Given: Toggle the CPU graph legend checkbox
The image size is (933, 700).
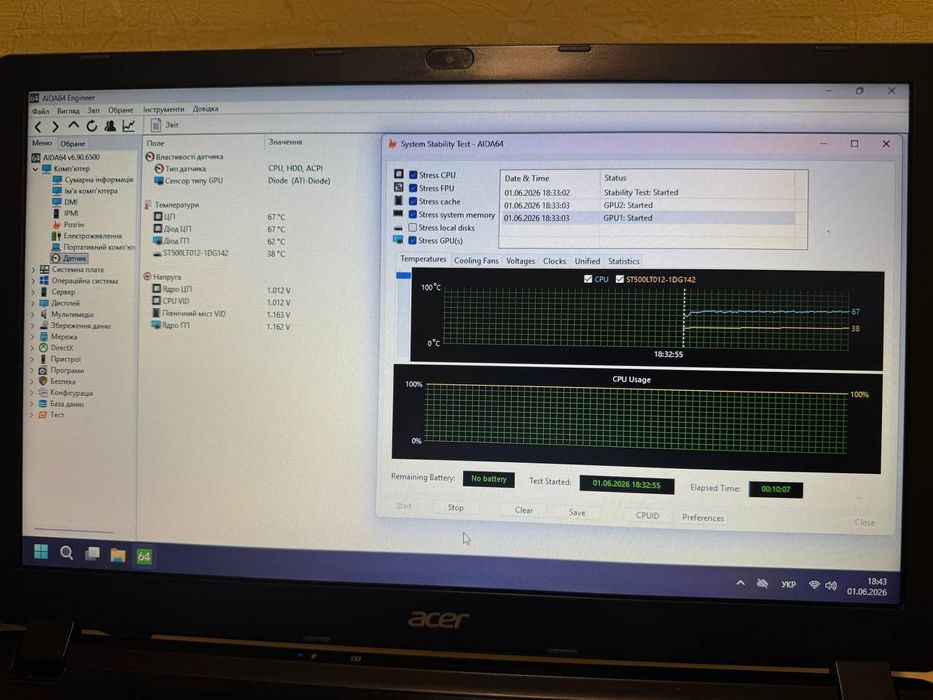Looking at the screenshot, I should point(588,279).
